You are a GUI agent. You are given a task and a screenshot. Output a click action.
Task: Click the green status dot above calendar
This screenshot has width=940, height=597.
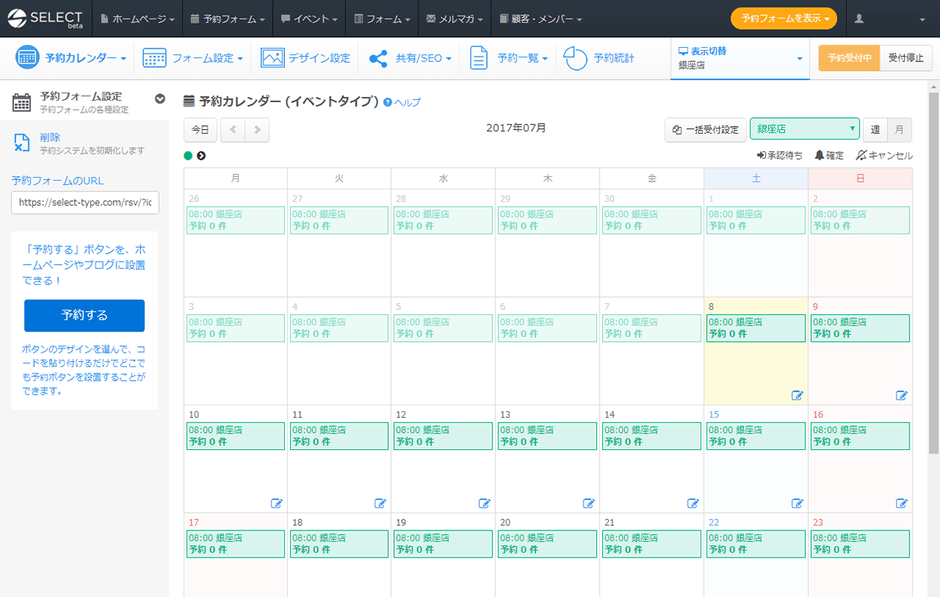pos(188,155)
